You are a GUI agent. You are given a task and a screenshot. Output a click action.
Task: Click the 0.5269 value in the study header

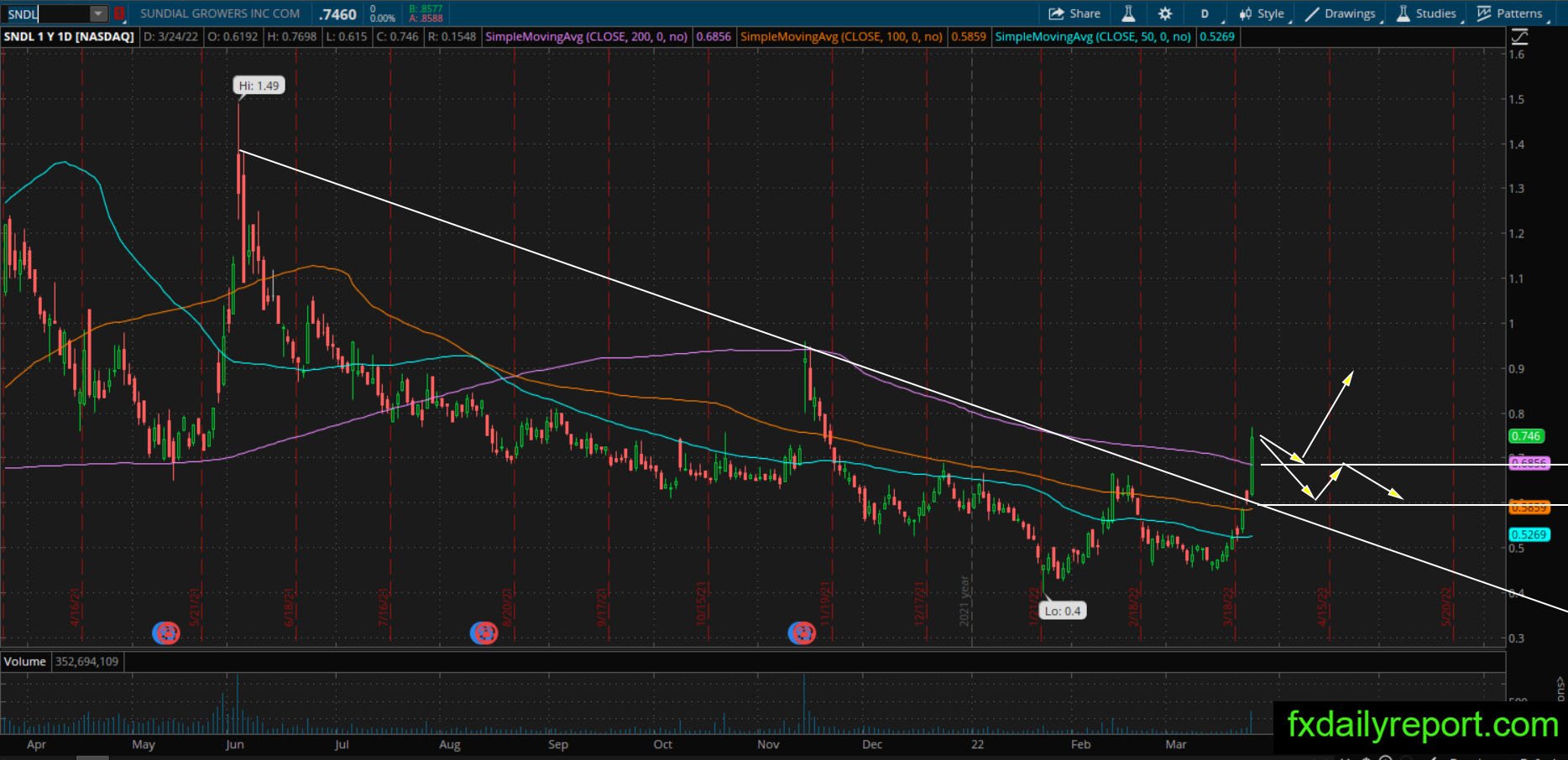click(1217, 37)
